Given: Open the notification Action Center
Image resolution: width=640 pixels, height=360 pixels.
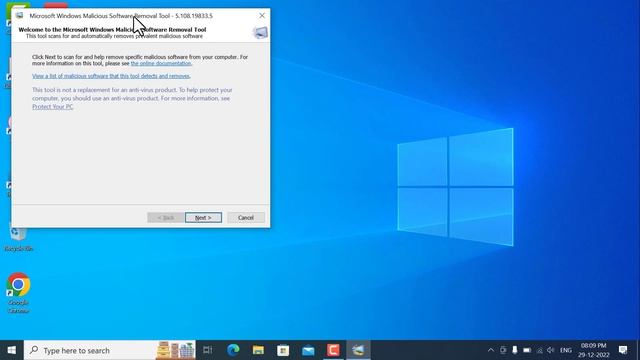Looking at the screenshot, I should click(623, 350).
